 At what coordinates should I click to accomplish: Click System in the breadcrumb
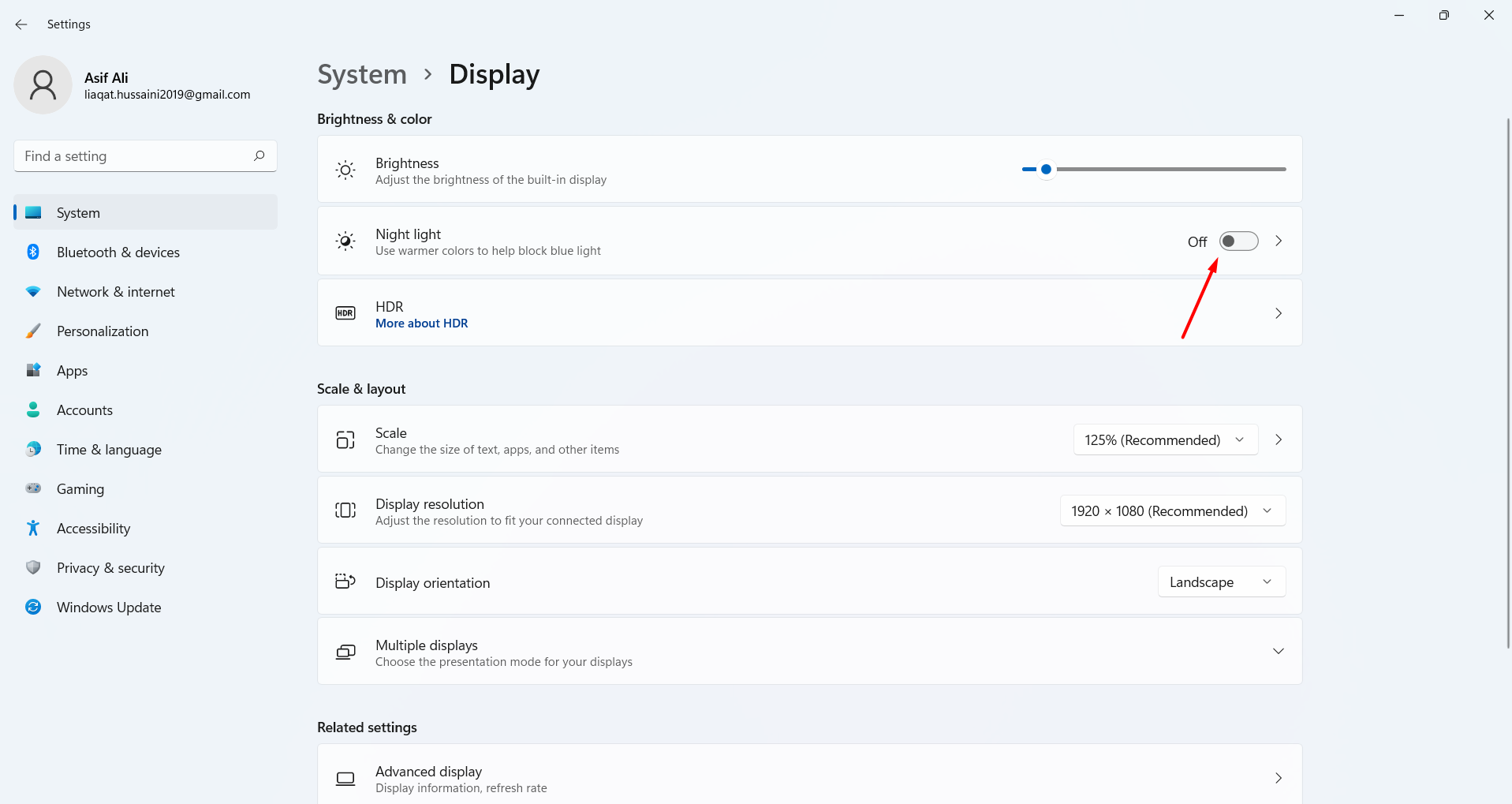point(362,74)
